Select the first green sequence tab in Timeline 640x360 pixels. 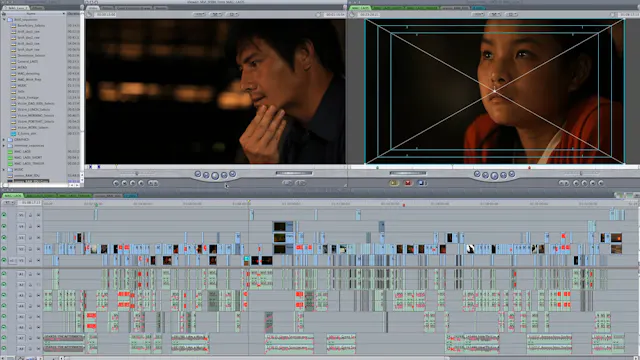tap(13, 196)
